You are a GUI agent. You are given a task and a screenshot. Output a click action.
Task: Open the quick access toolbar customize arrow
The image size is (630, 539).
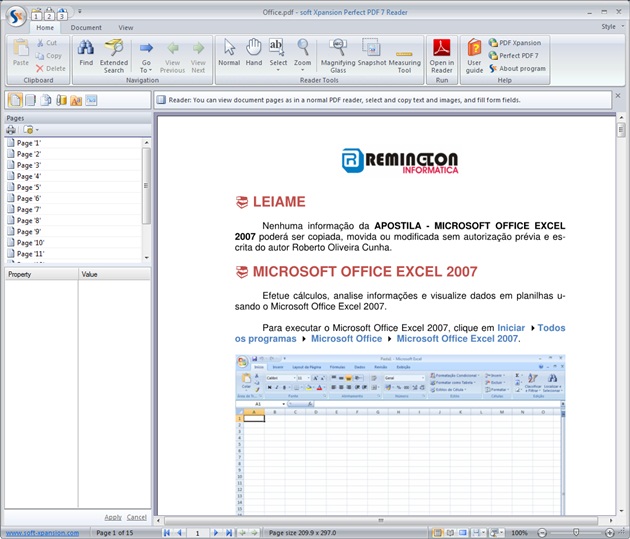click(80, 11)
